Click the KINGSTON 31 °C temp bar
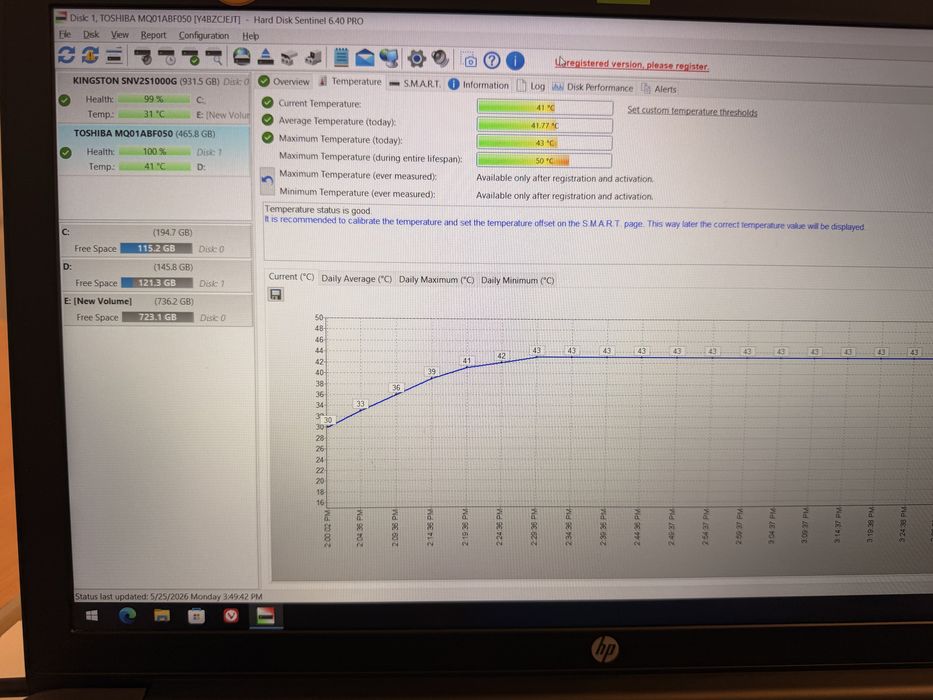The height and width of the screenshot is (700, 933). [x=154, y=114]
